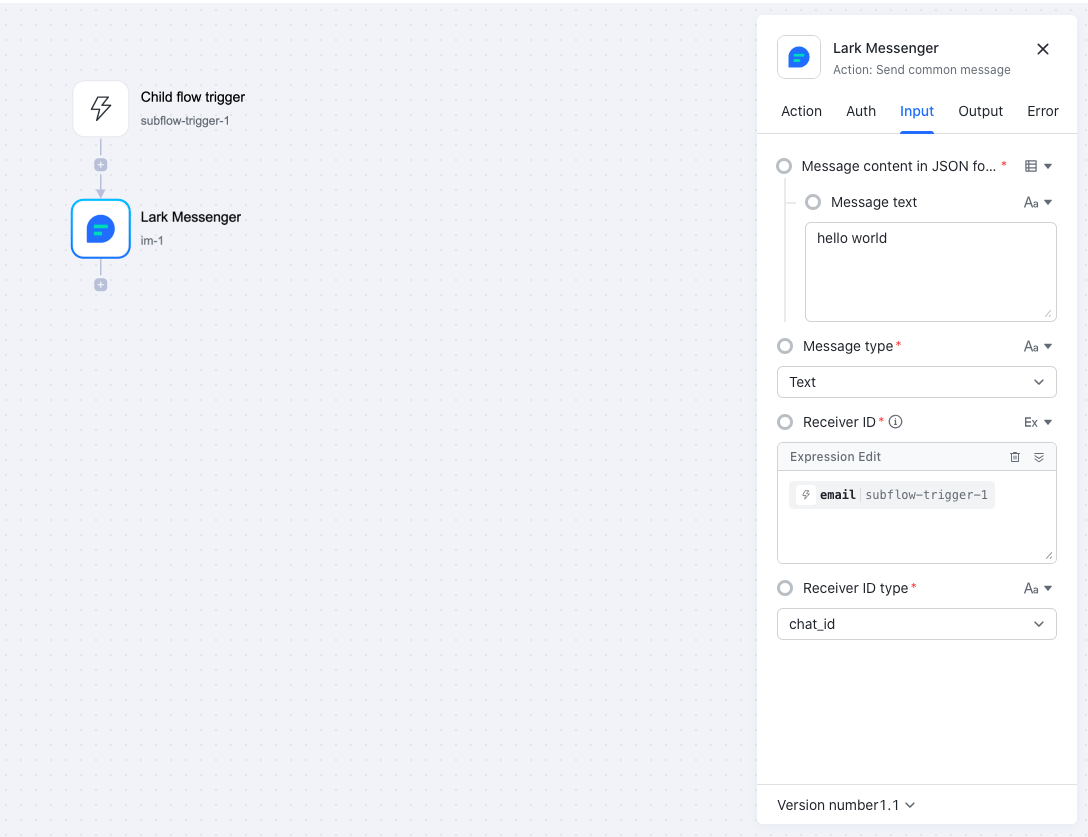Image resolution: width=1088 pixels, height=837 pixels.
Task: Toggle the circle beside Message type
Action: [x=785, y=346]
